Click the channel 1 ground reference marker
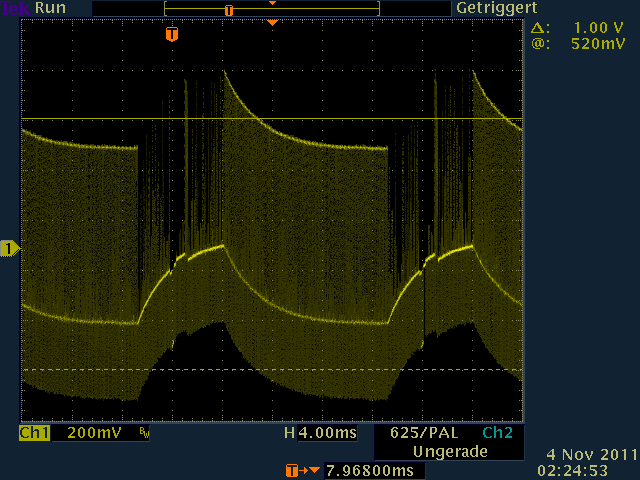 coord(9,248)
